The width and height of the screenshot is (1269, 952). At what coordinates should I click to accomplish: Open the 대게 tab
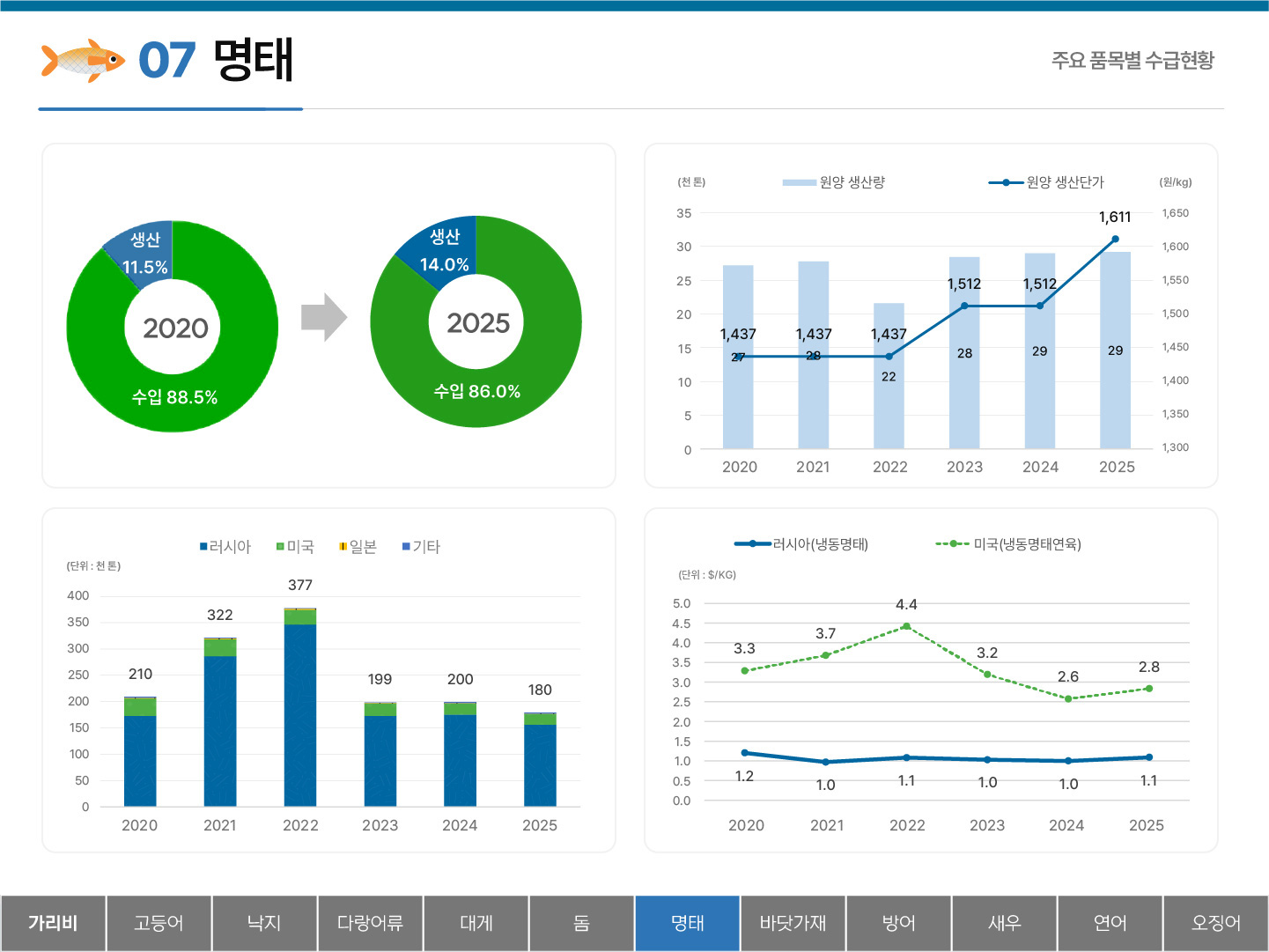(x=476, y=923)
